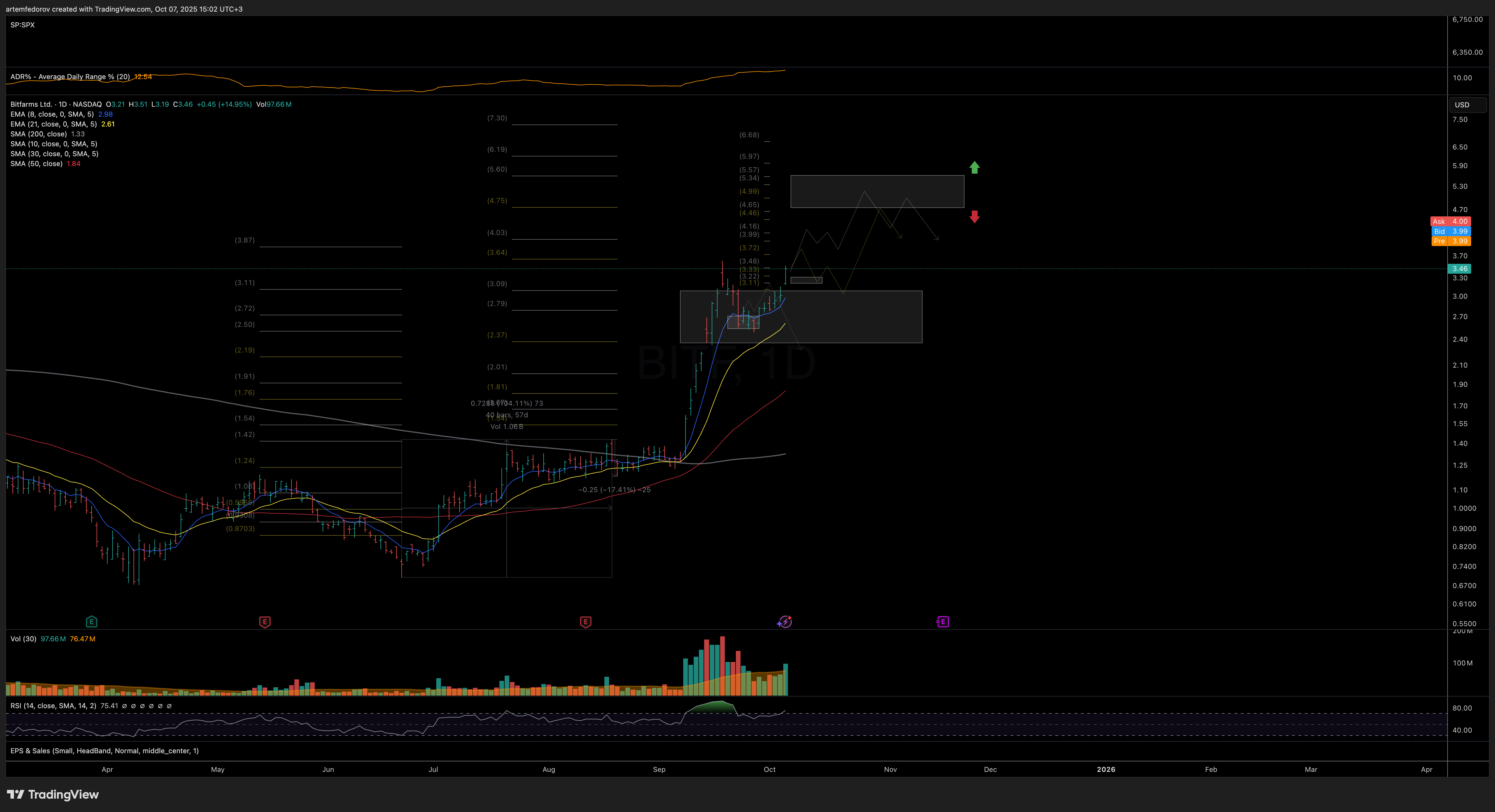Click the 80.00 RSI axis label
Screen dimensions: 1495x812
(1462, 708)
